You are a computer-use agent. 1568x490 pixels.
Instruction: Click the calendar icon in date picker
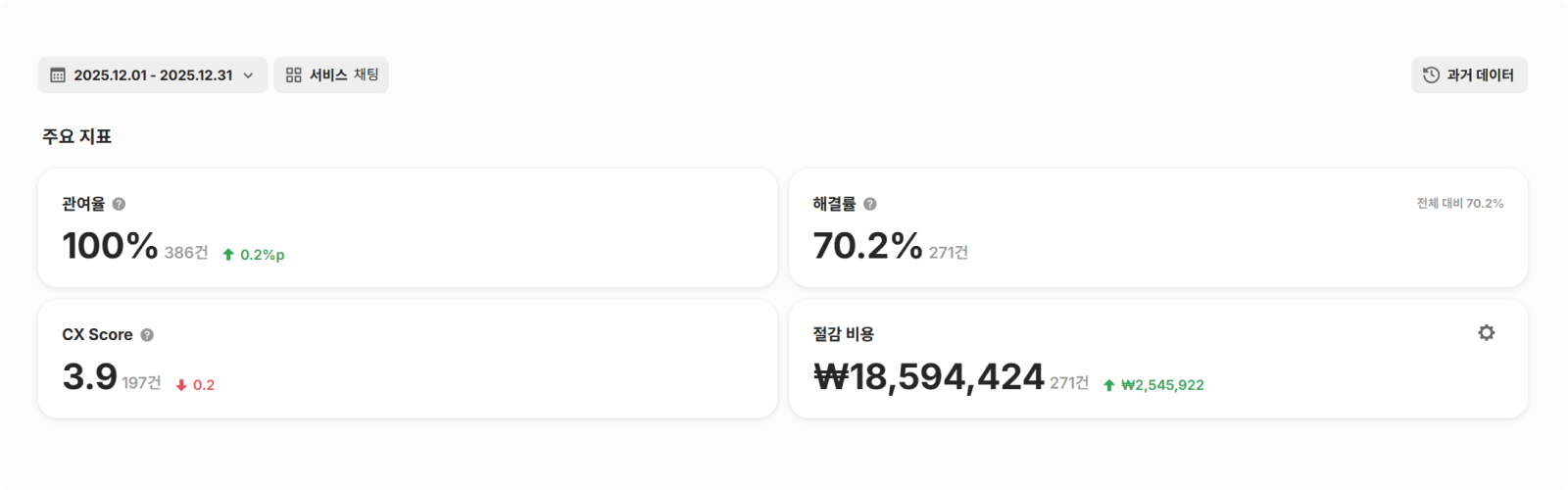pos(58,75)
